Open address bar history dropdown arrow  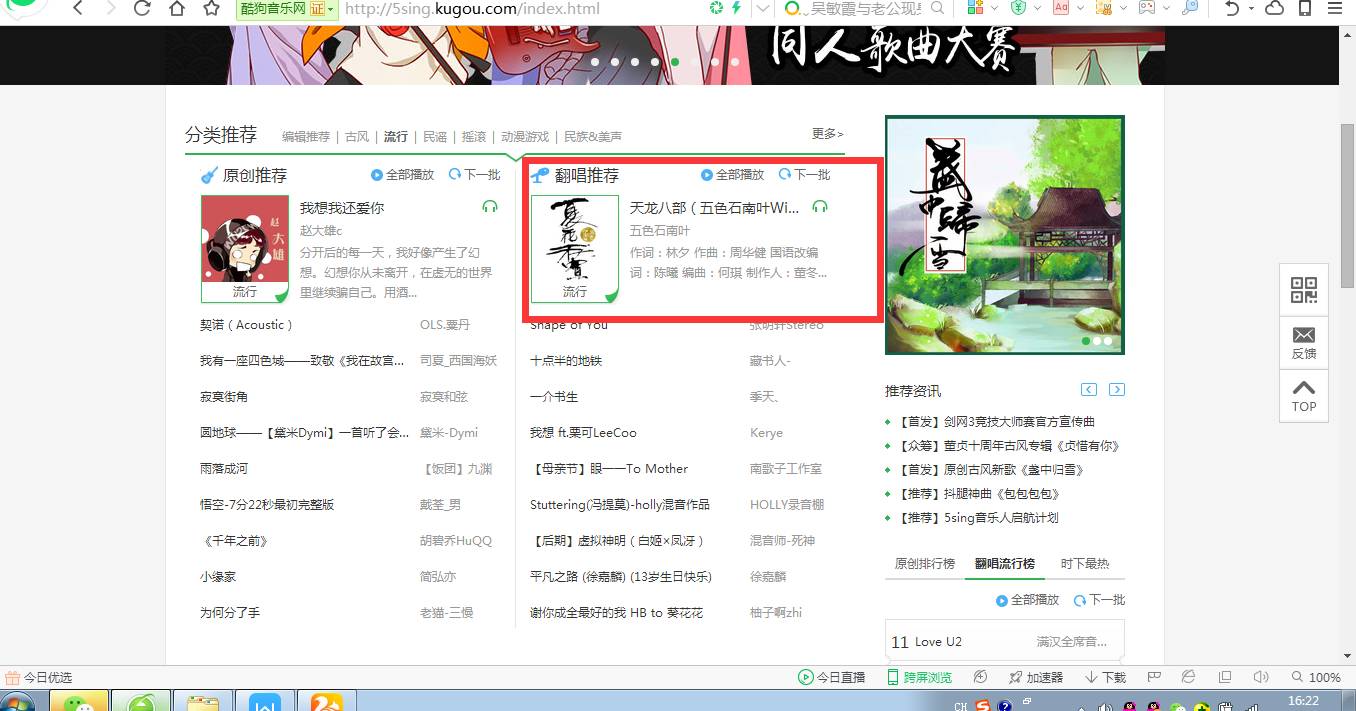tap(763, 8)
